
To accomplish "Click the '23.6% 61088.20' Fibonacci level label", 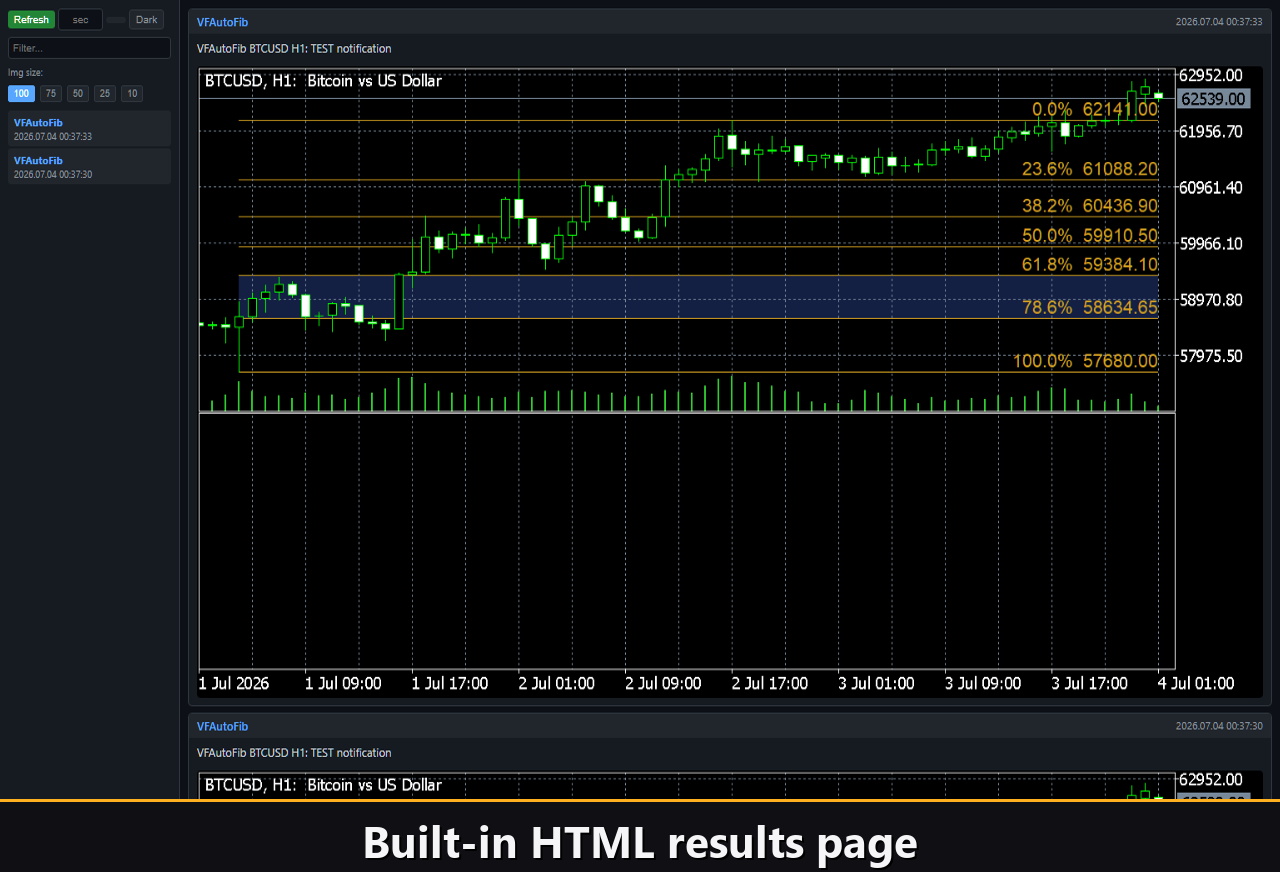I will point(1090,169).
